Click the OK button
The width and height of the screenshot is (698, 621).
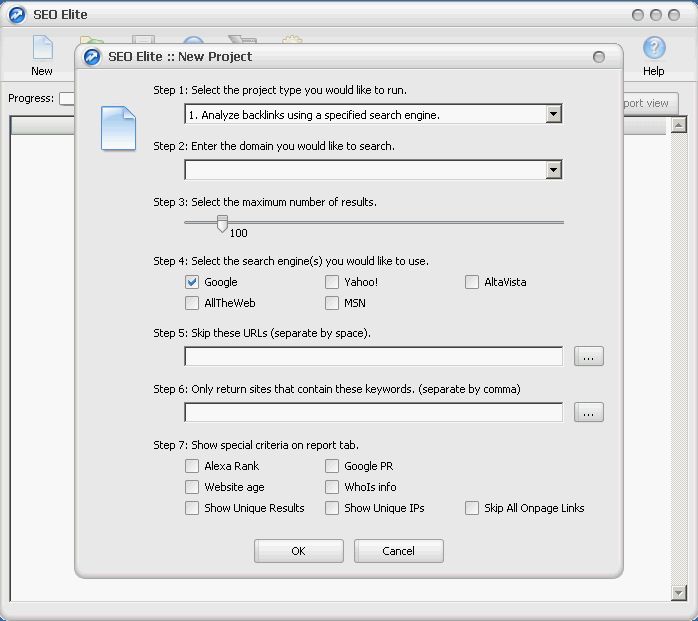tap(299, 551)
